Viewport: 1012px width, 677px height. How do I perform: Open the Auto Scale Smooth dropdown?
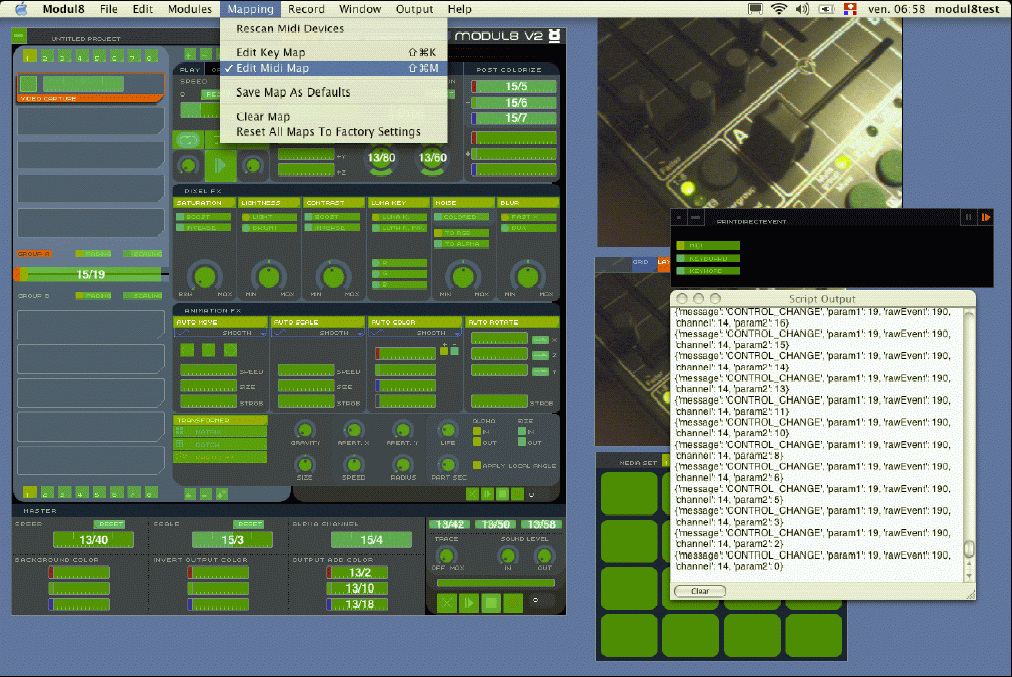[x=318, y=333]
